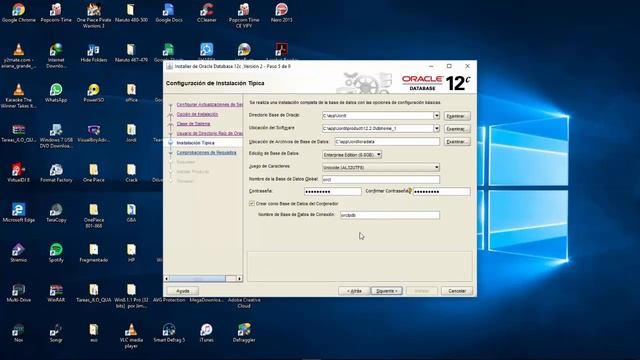This screenshot has height=360, width=640.
Task: Select the Fragmentado folder on desktop
Action: (93, 252)
